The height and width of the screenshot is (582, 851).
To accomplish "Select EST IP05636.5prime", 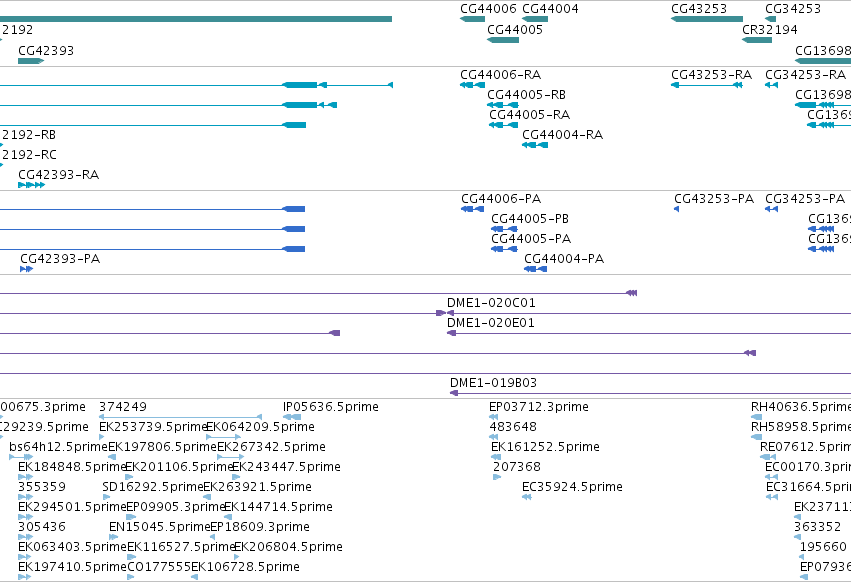I will (x=331, y=407).
